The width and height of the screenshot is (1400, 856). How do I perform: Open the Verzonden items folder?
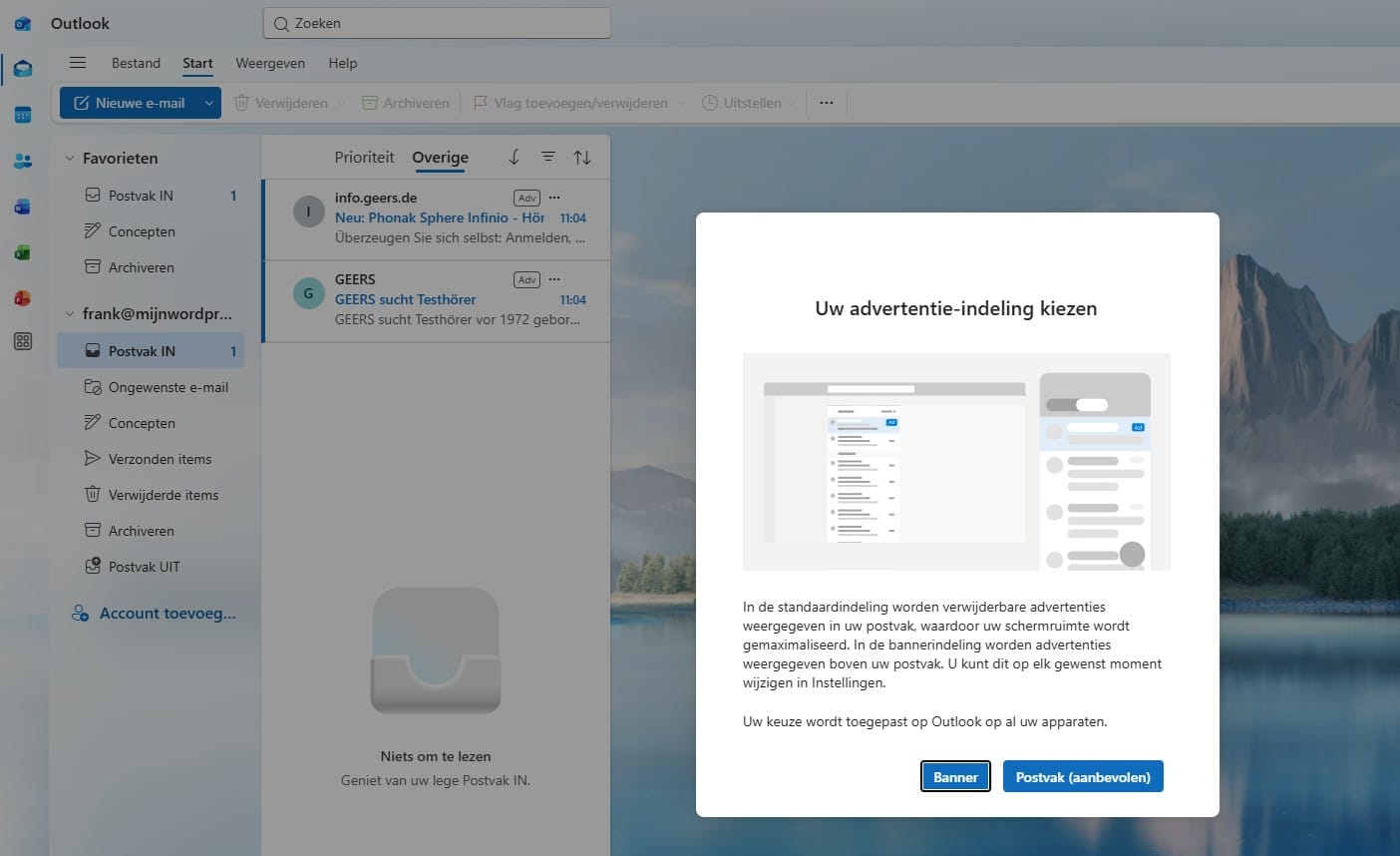(x=150, y=459)
